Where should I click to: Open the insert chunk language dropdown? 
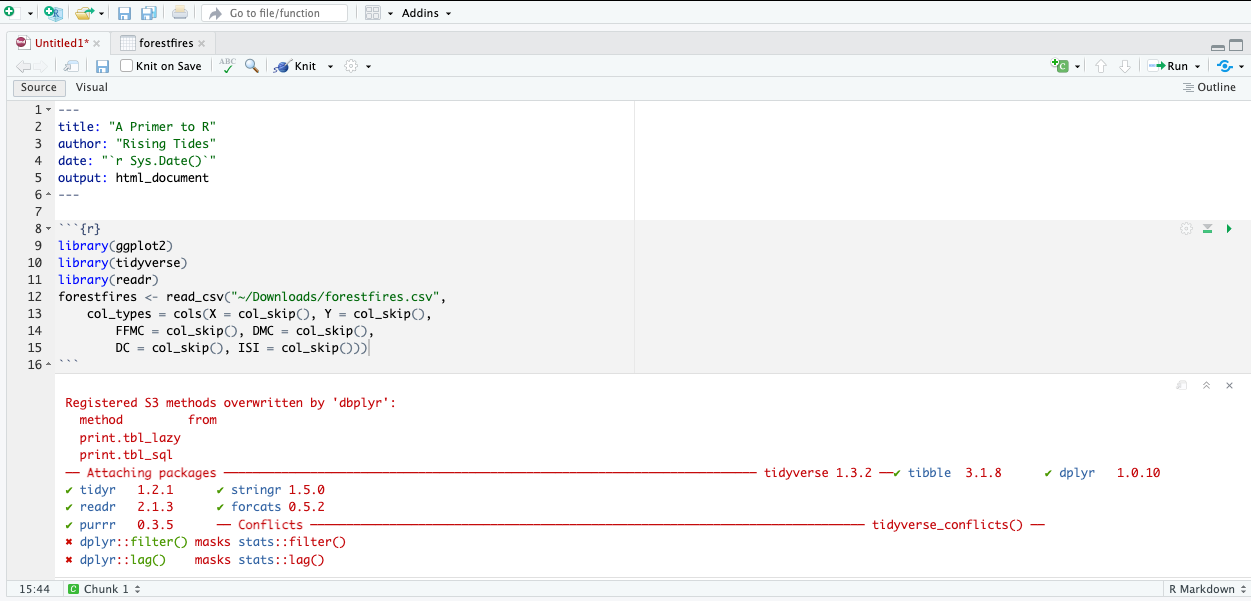pos(1078,67)
